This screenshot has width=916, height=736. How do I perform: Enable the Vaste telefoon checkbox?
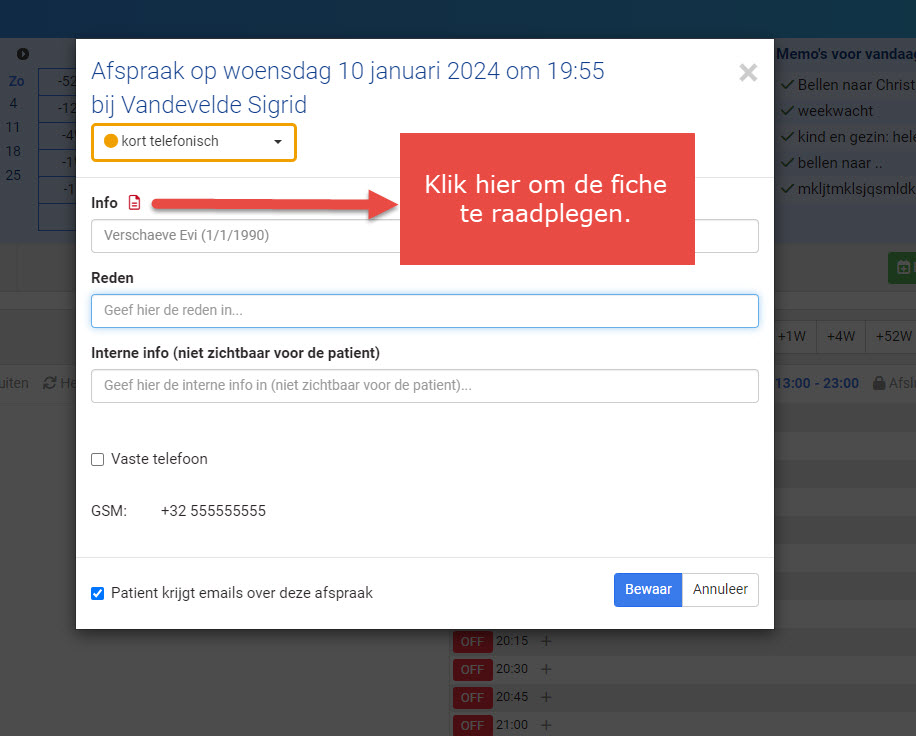click(98, 460)
